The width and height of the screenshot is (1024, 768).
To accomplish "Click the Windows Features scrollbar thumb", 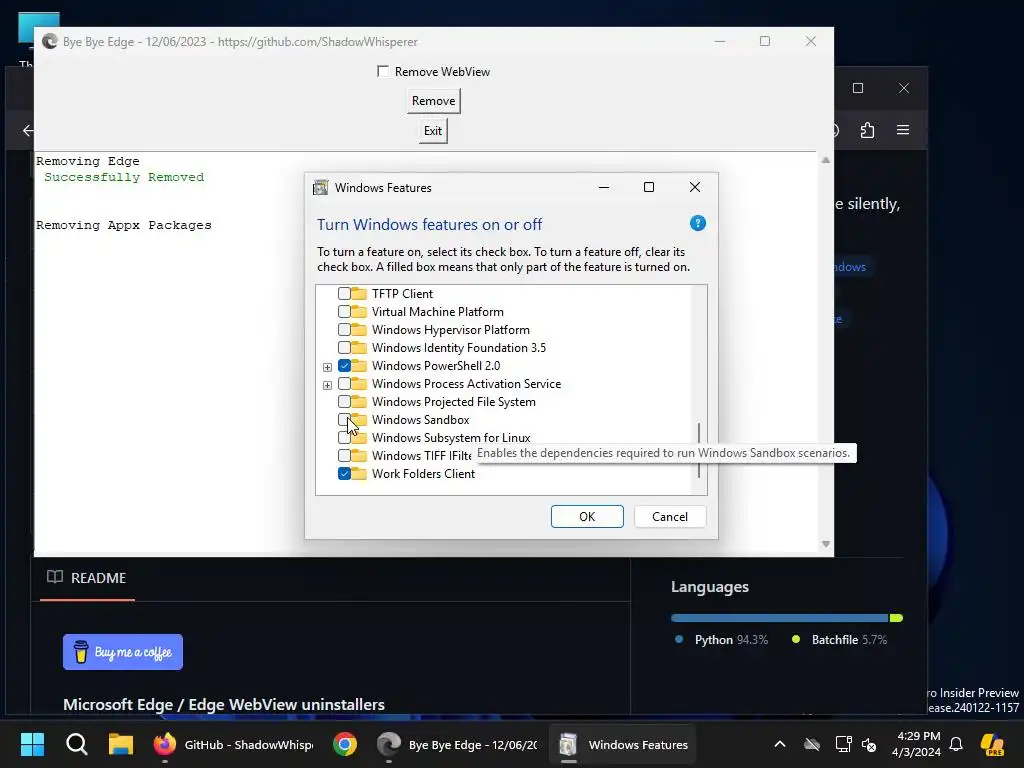I will point(699,451).
